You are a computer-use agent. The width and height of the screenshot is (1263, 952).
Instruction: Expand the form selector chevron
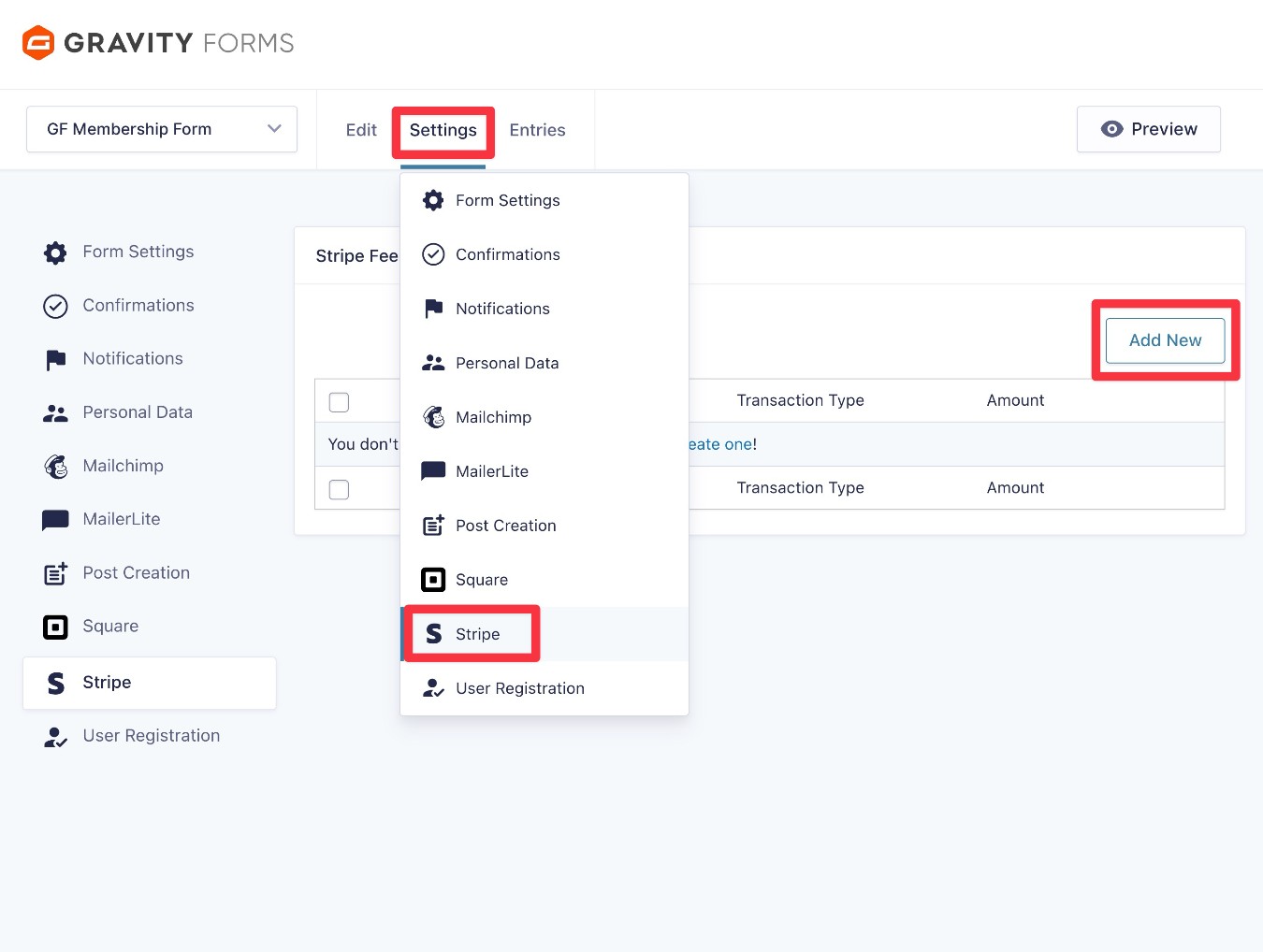tap(274, 129)
